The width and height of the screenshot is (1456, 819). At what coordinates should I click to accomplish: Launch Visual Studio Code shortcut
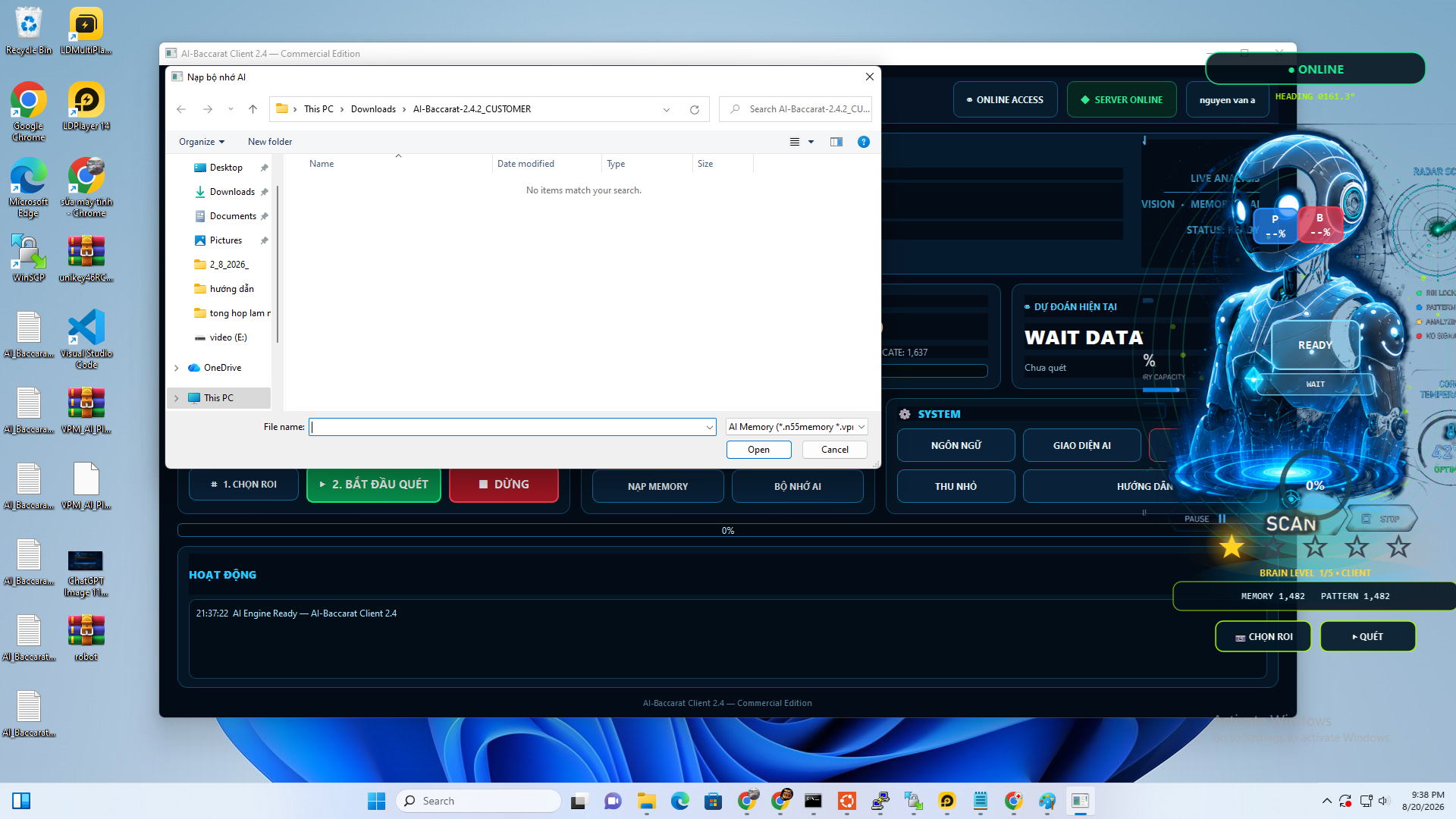86,339
